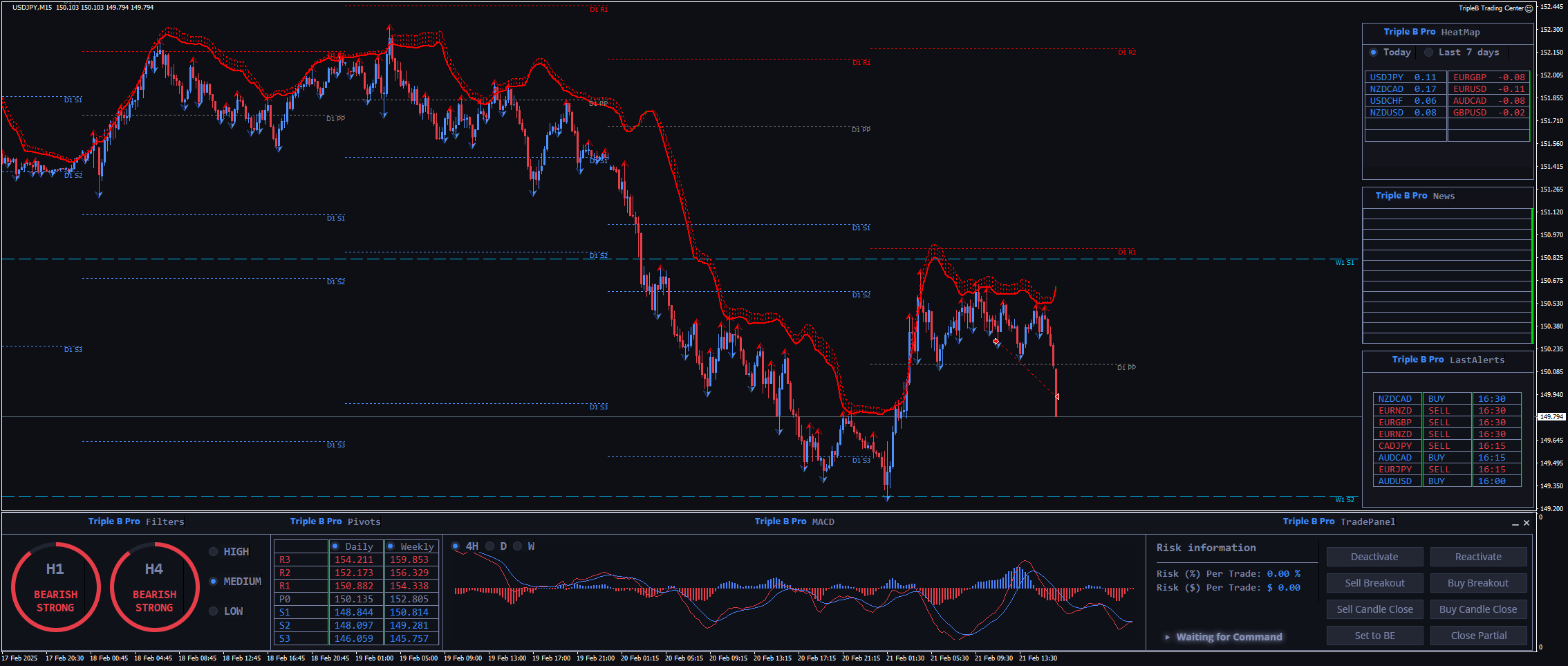Image resolution: width=1568 pixels, height=666 pixels.
Task: Click the H4 bearish strong trend gauge
Action: pyautogui.click(x=154, y=587)
